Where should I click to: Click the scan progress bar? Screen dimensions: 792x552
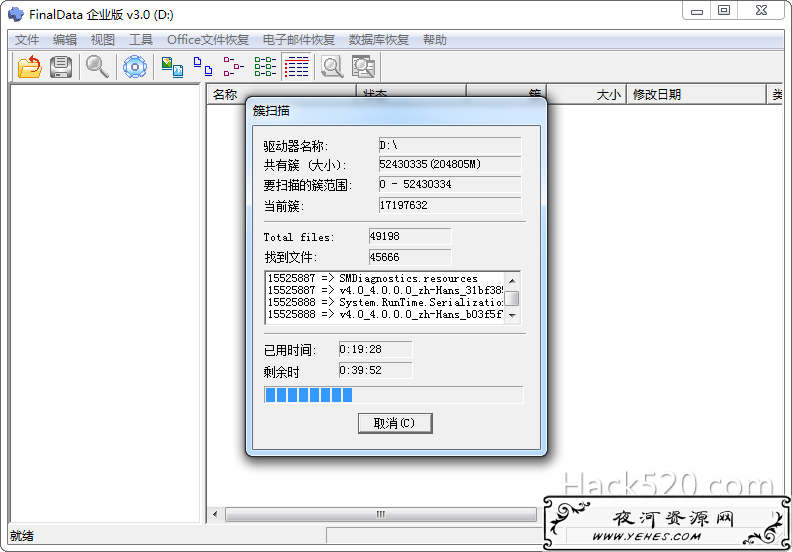393,394
